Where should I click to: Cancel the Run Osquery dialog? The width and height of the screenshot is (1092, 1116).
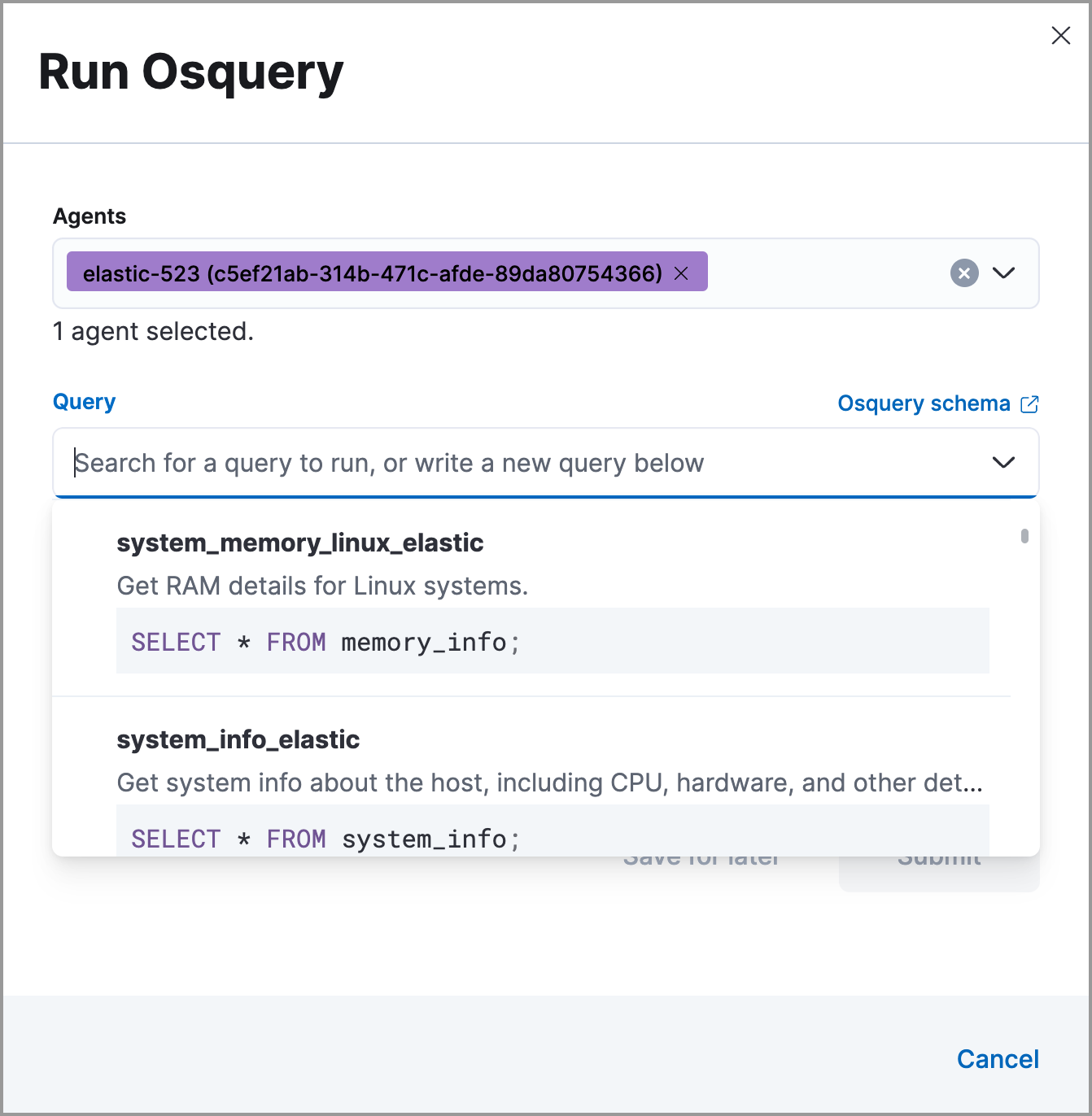998,1059
